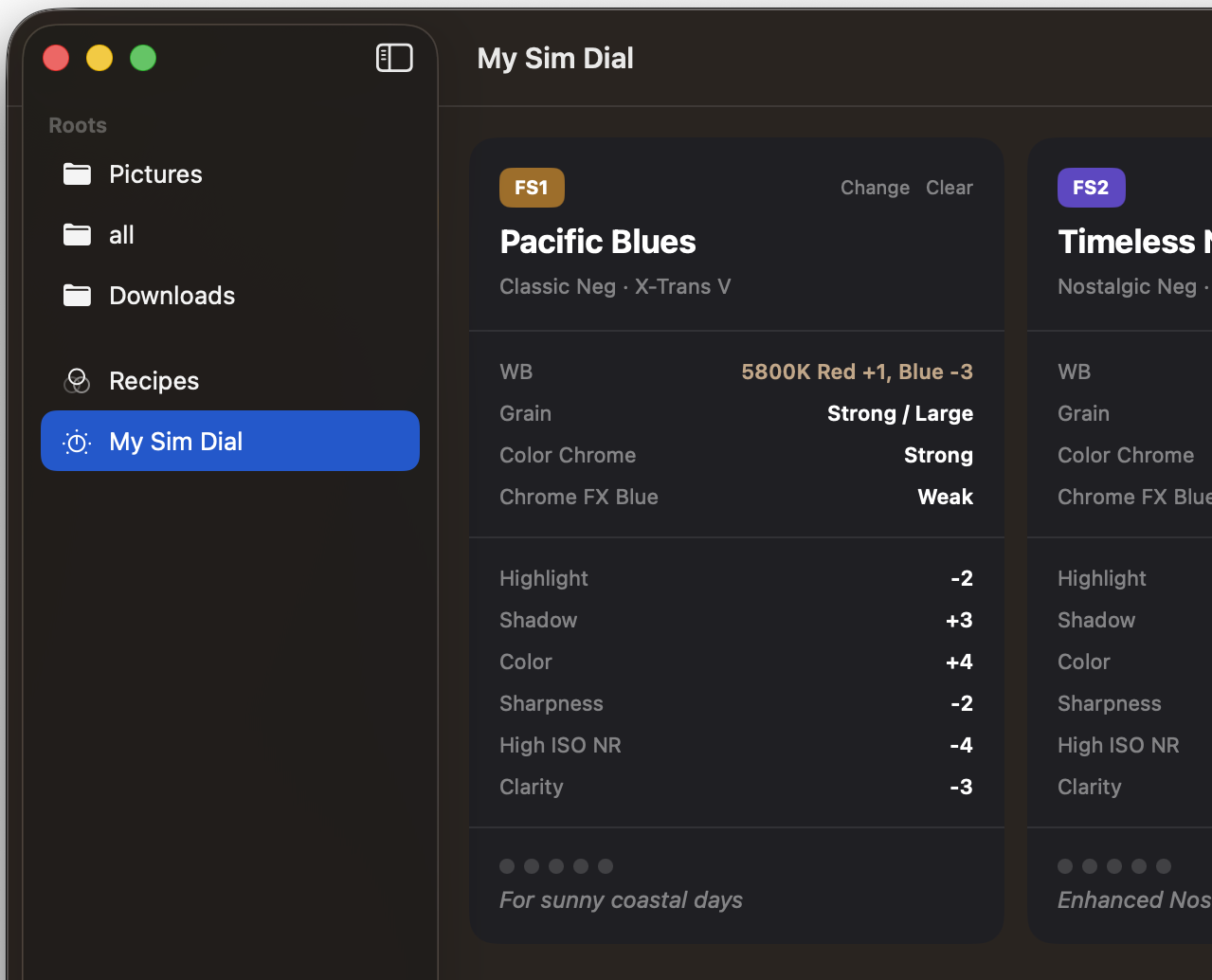Open the Recipes section in sidebar

pos(154,381)
